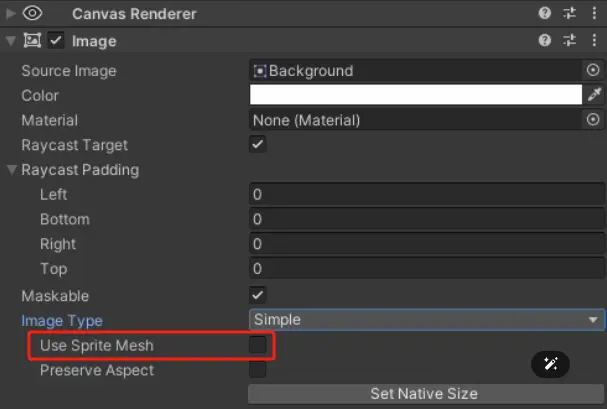Click the Background sprite icon in Source Image
The height and width of the screenshot is (409, 607).
coord(260,71)
